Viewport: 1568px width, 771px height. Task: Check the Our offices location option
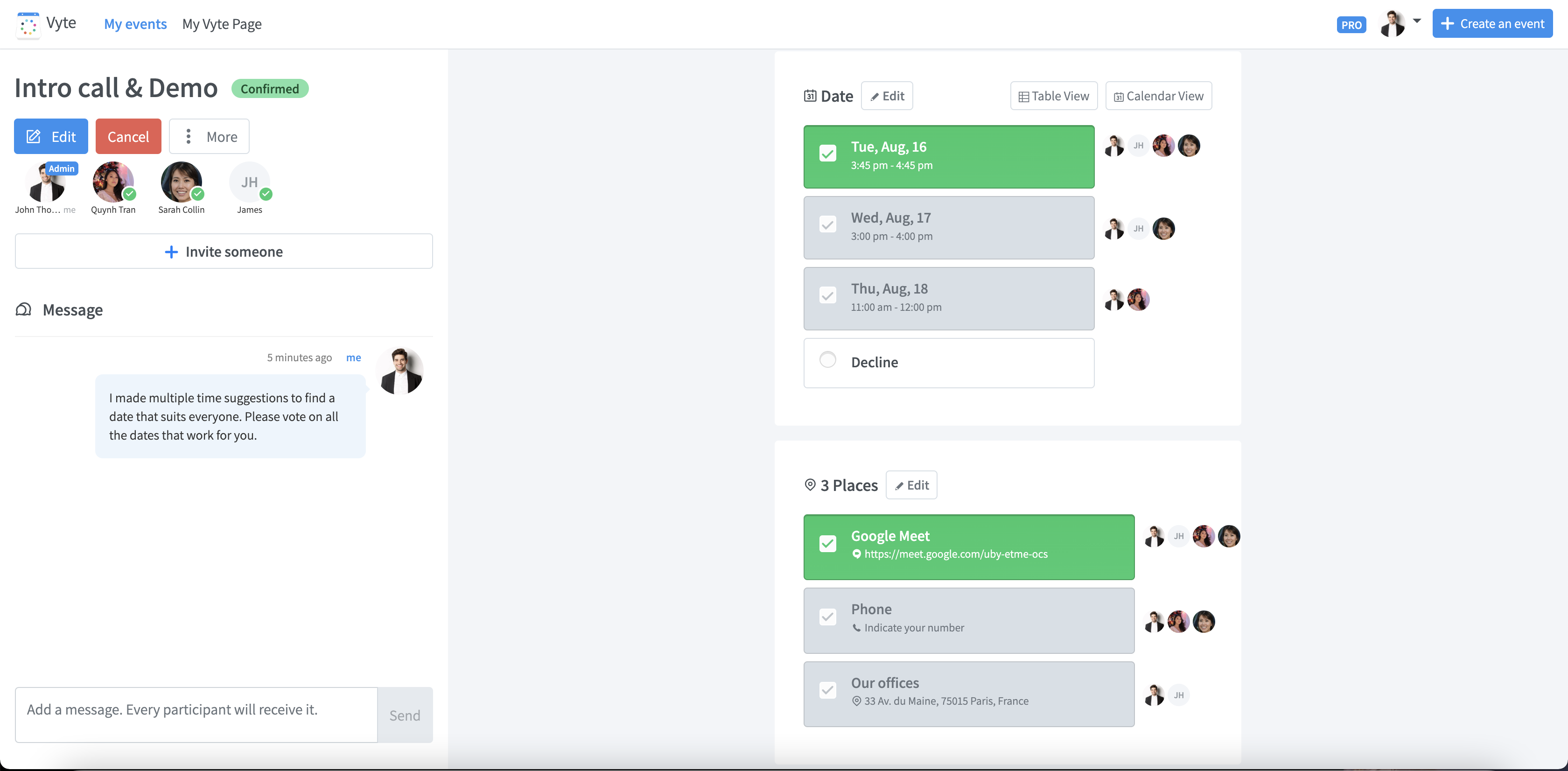point(827,689)
